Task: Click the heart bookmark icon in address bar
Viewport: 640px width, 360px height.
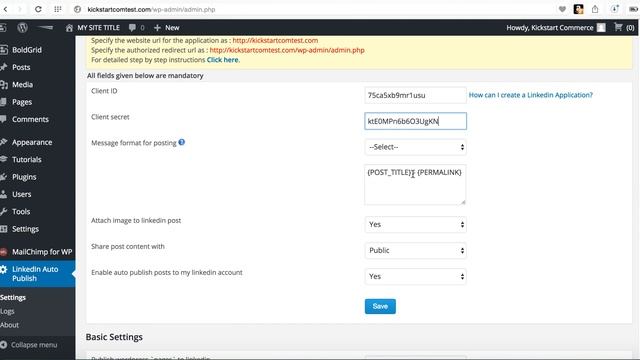Action: point(562,9)
